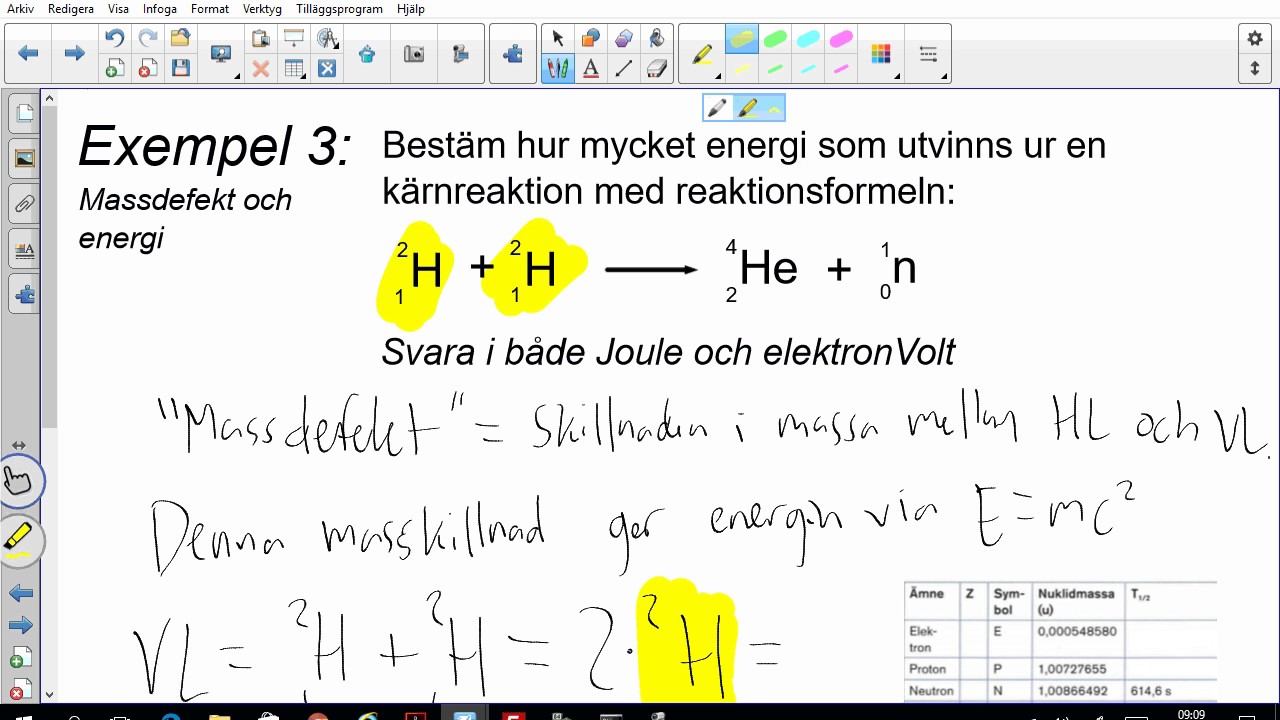Click the blue X tools icon

[x=327, y=69]
